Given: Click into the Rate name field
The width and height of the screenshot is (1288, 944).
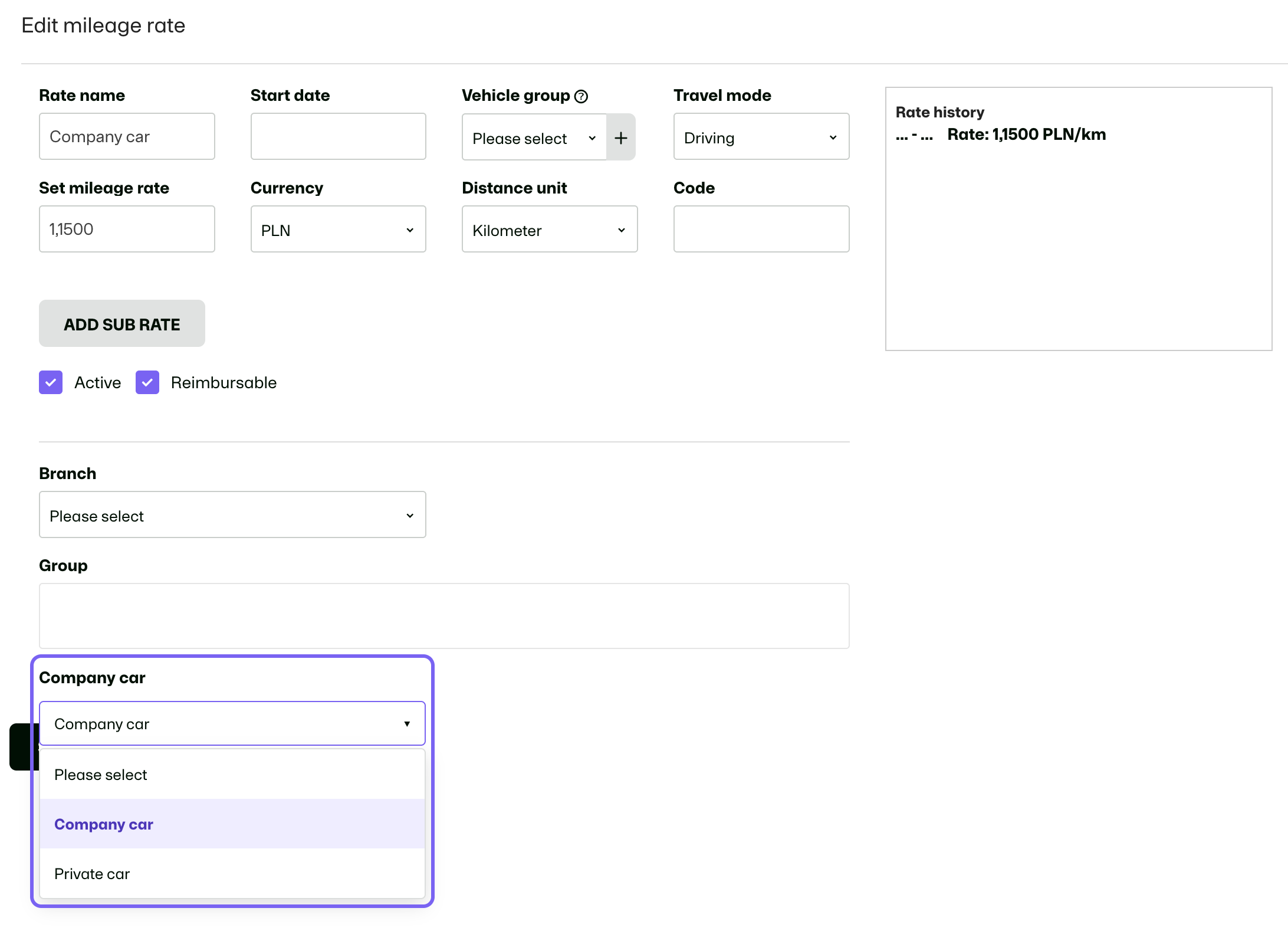Looking at the screenshot, I should (127, 136).
